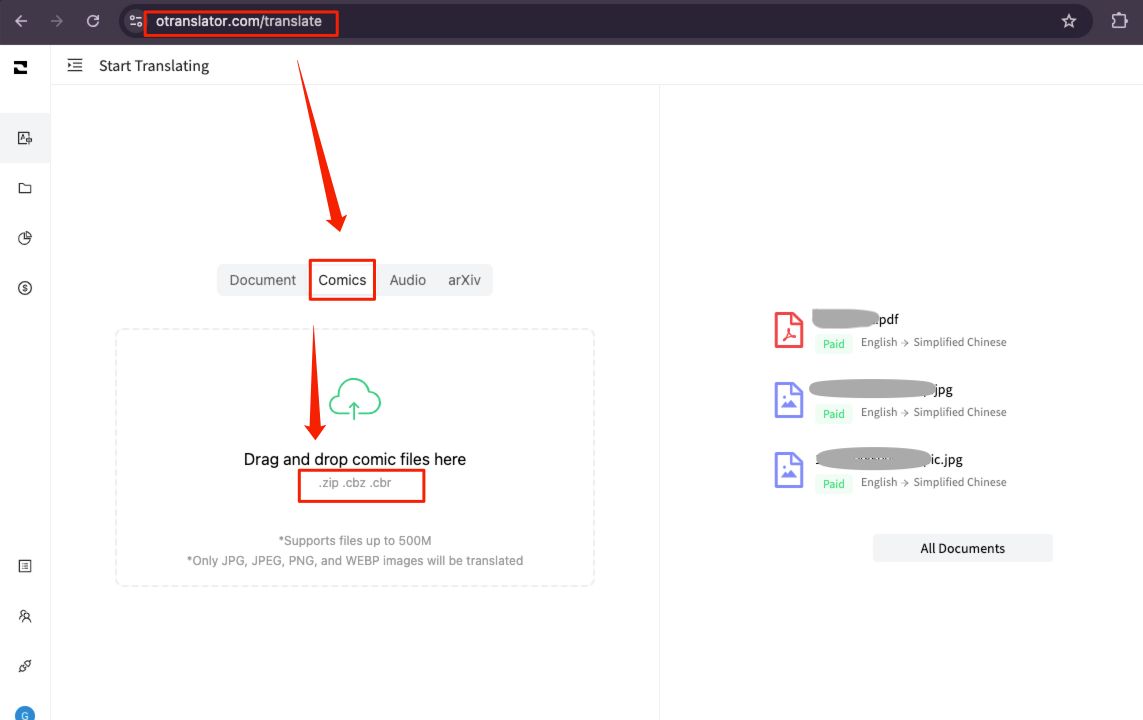Open the folder icon in sidebar
The height and width of the screenshot is (720, 1143).
[25, 188]
